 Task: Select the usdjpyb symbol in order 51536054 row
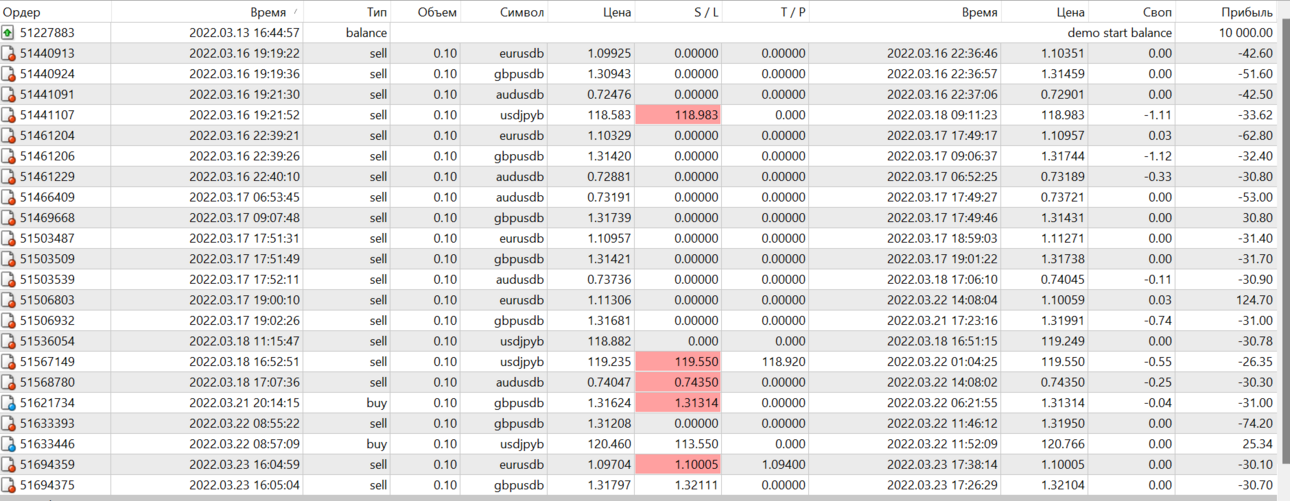tap(520, 341)
